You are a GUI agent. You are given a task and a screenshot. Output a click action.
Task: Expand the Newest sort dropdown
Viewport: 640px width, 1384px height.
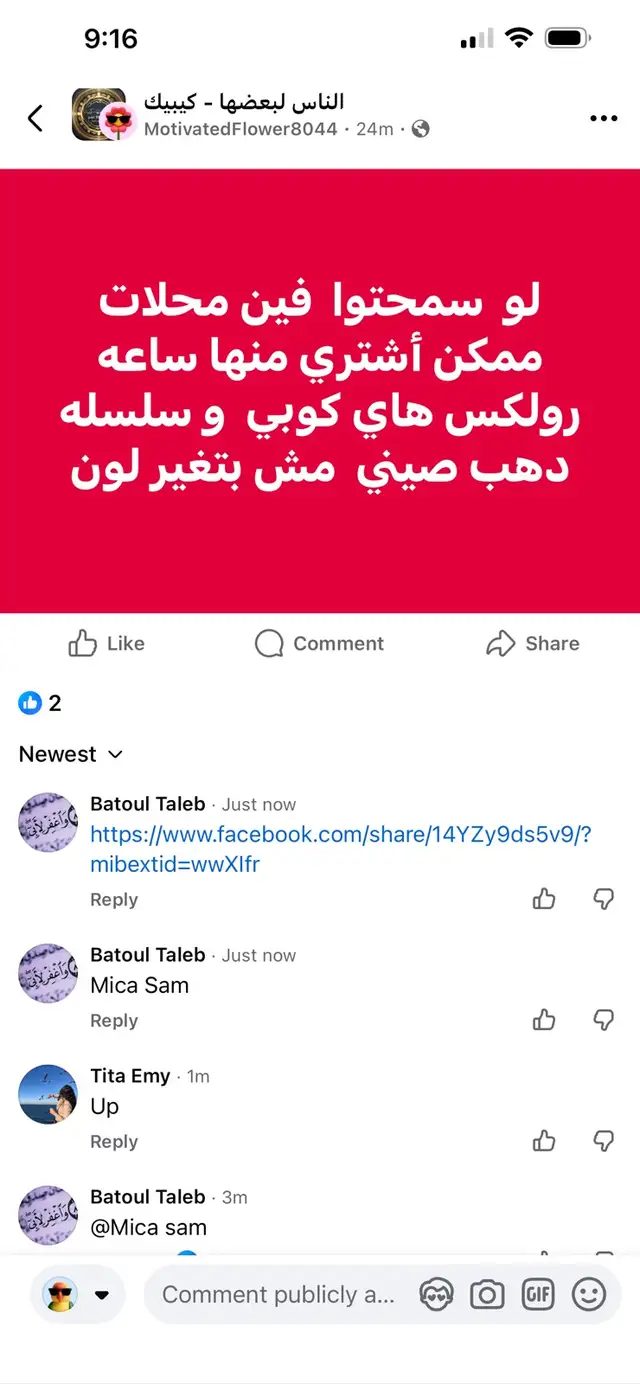(71, 754)
